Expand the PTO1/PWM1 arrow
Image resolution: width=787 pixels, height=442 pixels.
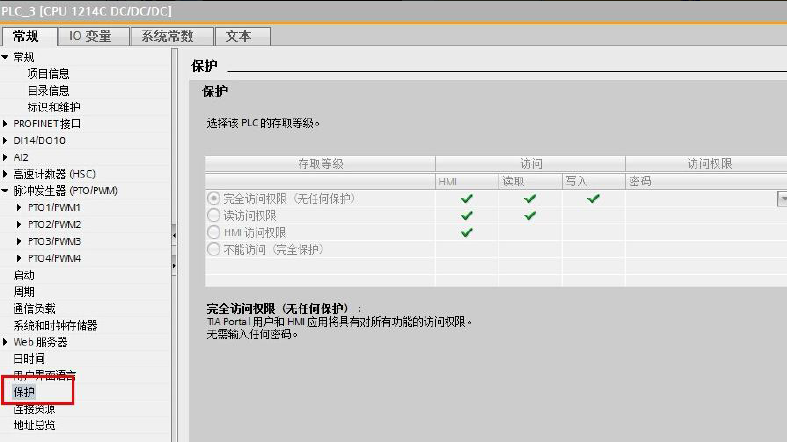point(20,208)
